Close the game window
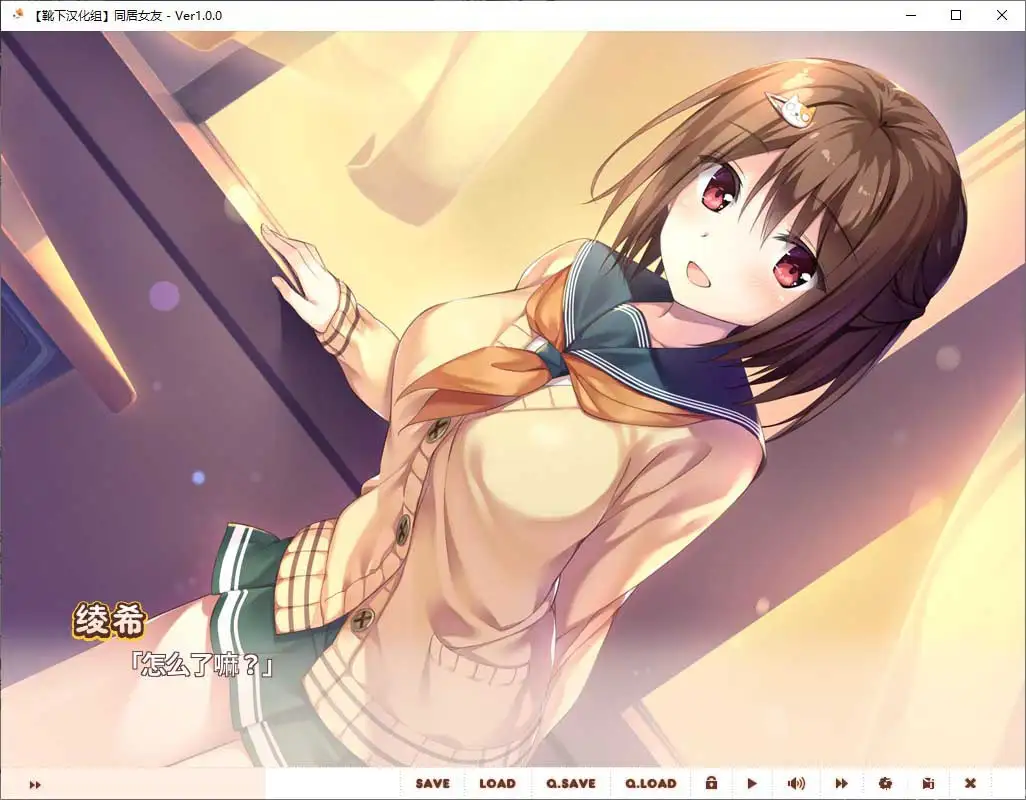The height and width of the screenshot is (800, 1026). [1002, 15]
